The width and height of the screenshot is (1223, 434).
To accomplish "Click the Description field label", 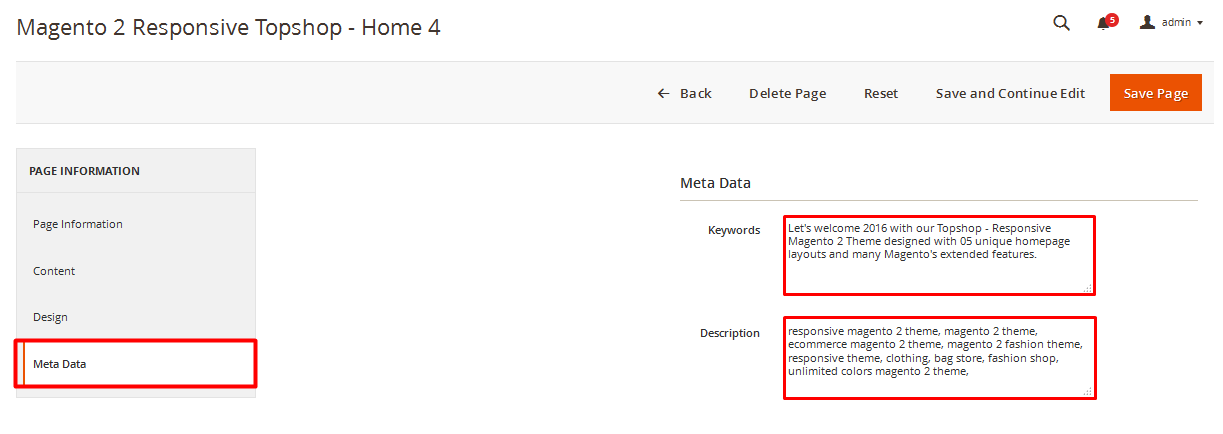I will (730, 333).
